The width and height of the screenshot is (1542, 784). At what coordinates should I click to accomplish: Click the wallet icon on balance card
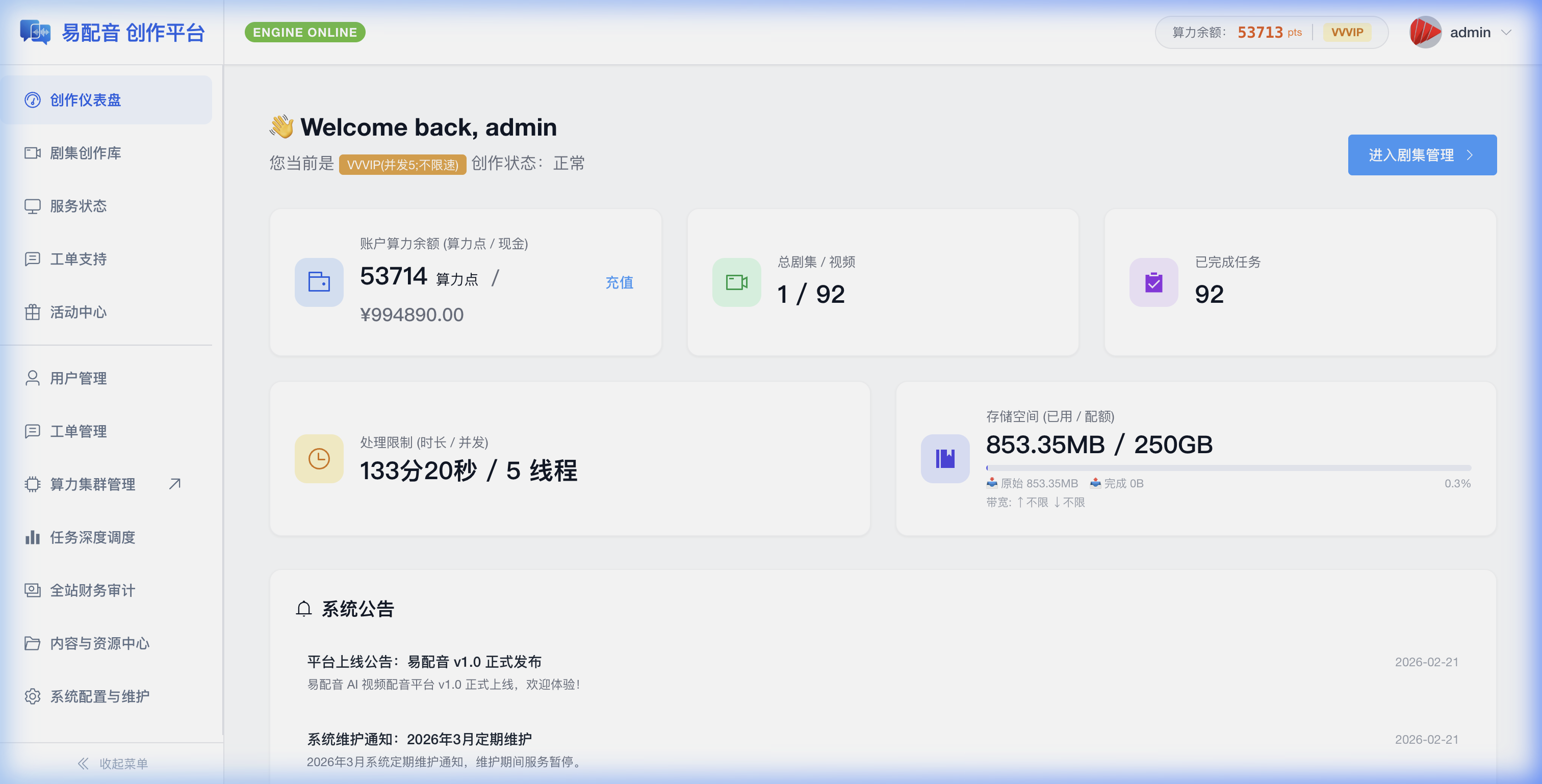319,282
